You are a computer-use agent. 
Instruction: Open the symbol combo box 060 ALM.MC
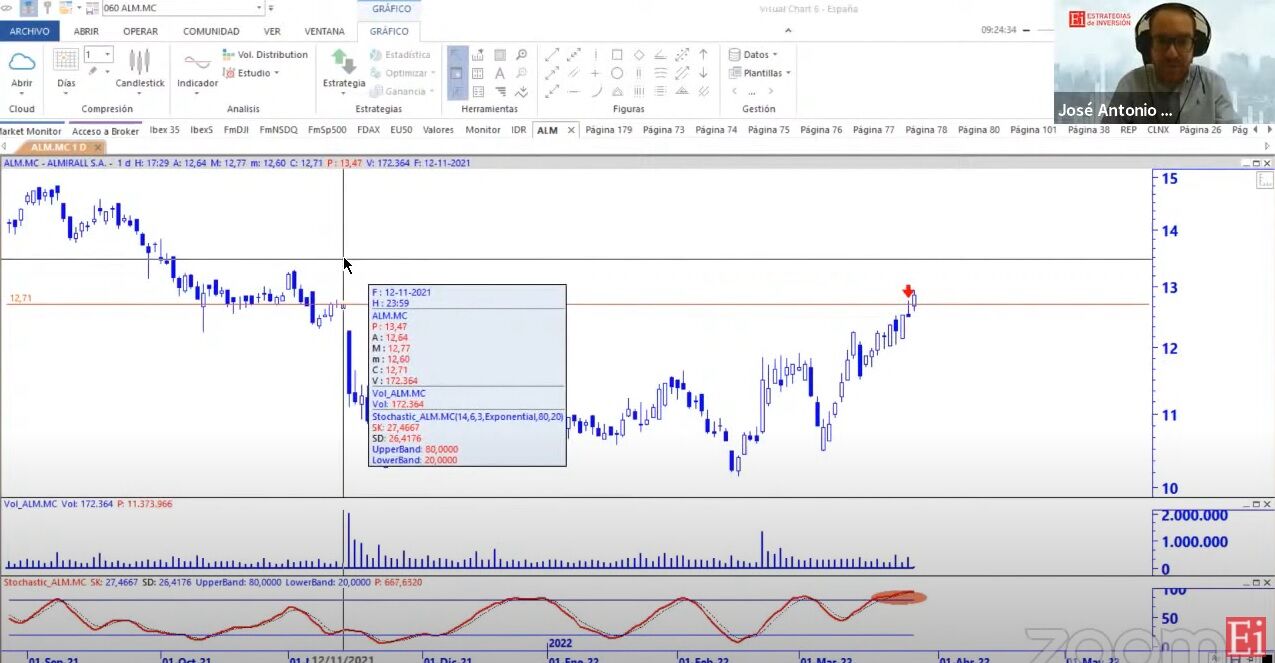tap(182, 8)
